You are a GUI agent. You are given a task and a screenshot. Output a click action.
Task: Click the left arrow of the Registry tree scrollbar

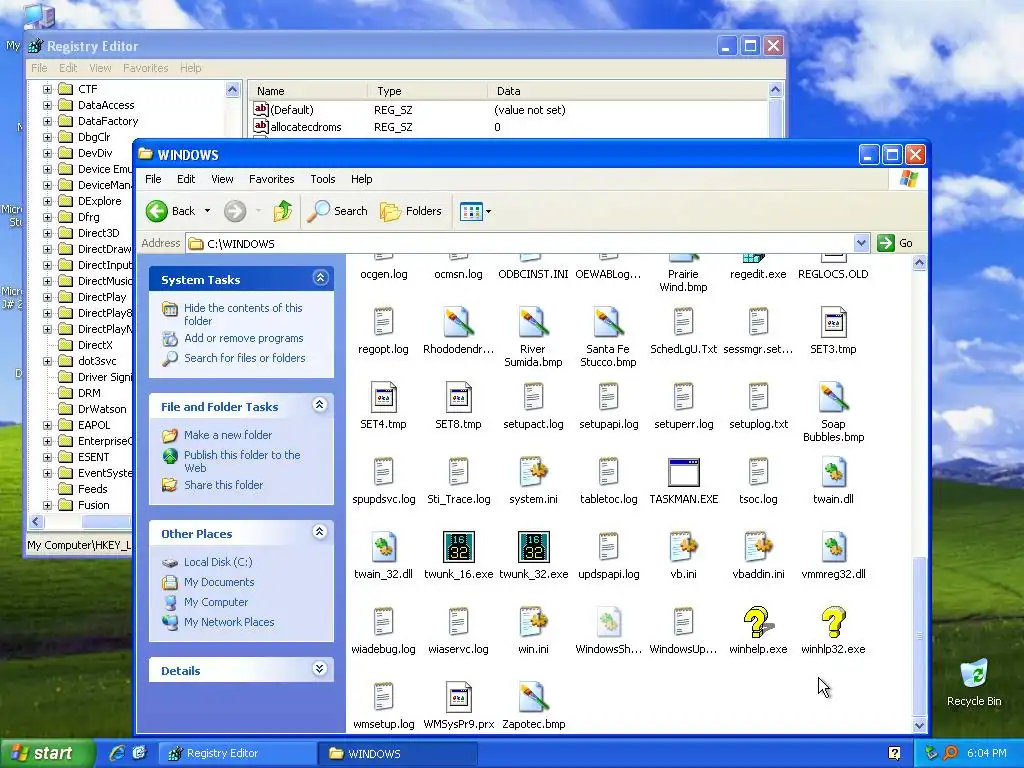pyautogui.click(x=36, y=521)
